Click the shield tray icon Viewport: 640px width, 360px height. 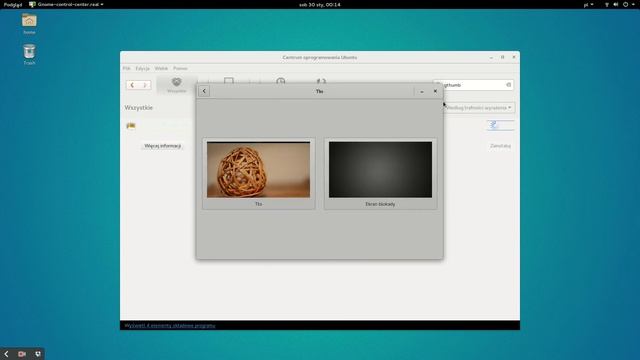[38, 354]
